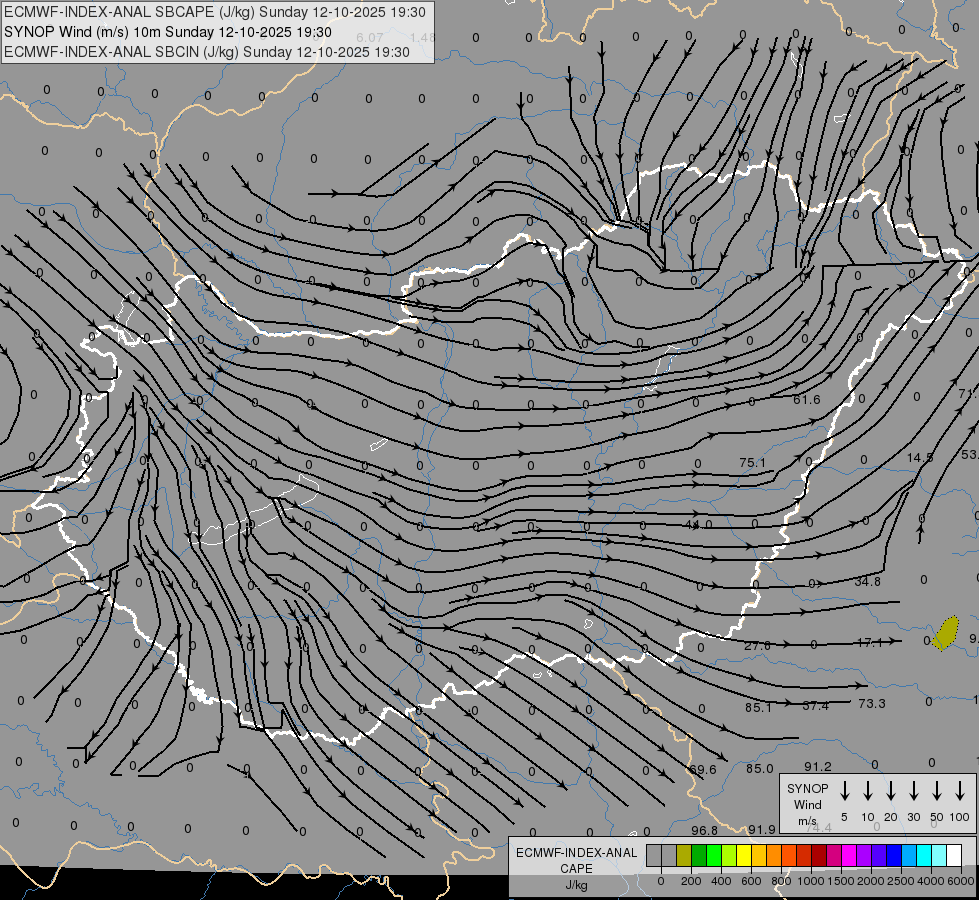Click the 85.1 value on the map
The height and width of the screenshot is (900, 979).
click(x=759, y=708)
